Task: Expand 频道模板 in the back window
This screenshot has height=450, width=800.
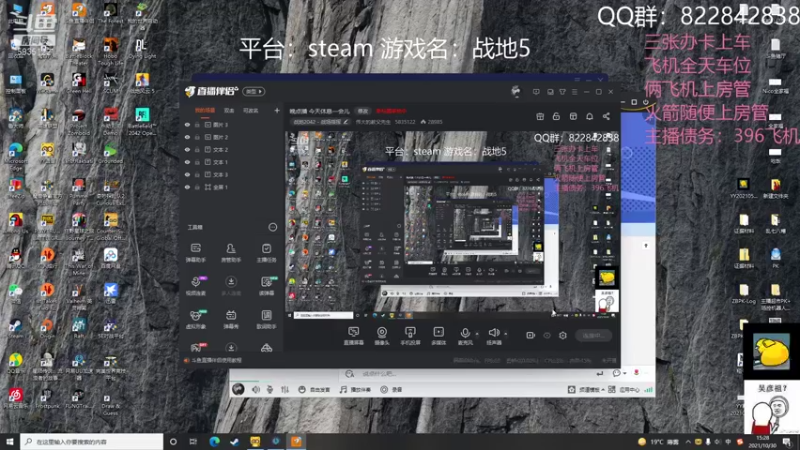Action: coord(587,390)
